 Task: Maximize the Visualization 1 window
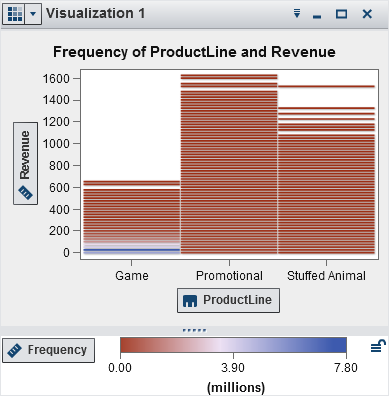click(341, 14)
